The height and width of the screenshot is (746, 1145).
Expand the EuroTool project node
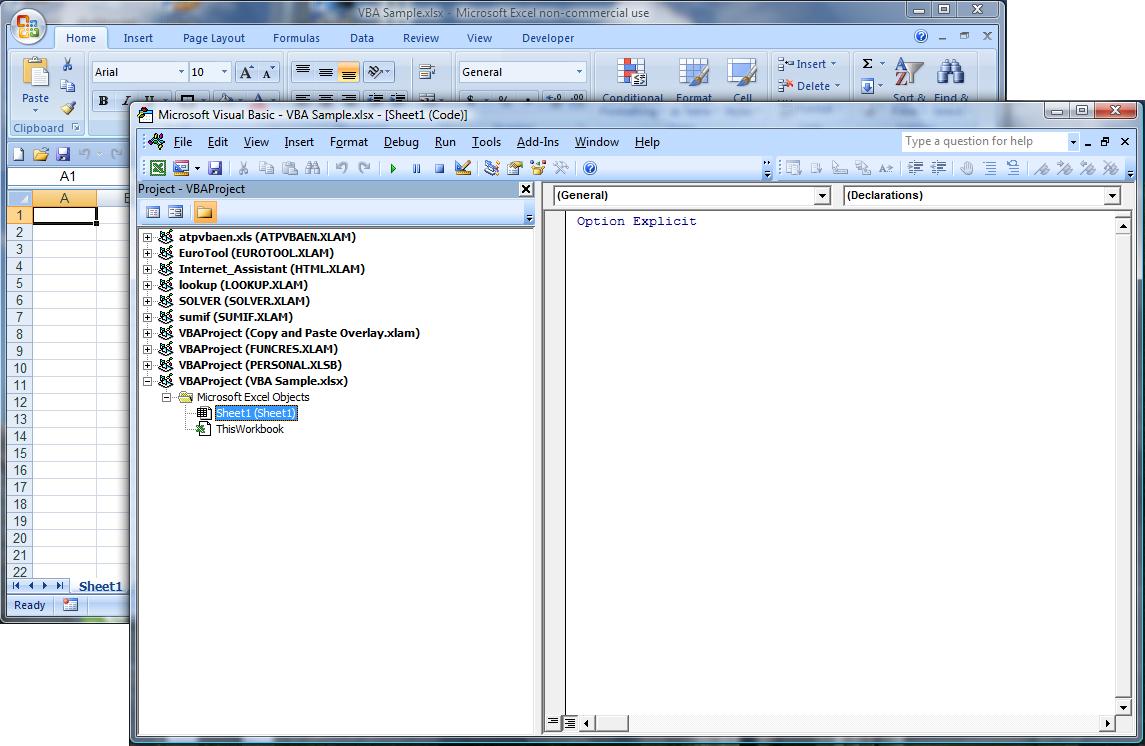click(x=148, y=253)
